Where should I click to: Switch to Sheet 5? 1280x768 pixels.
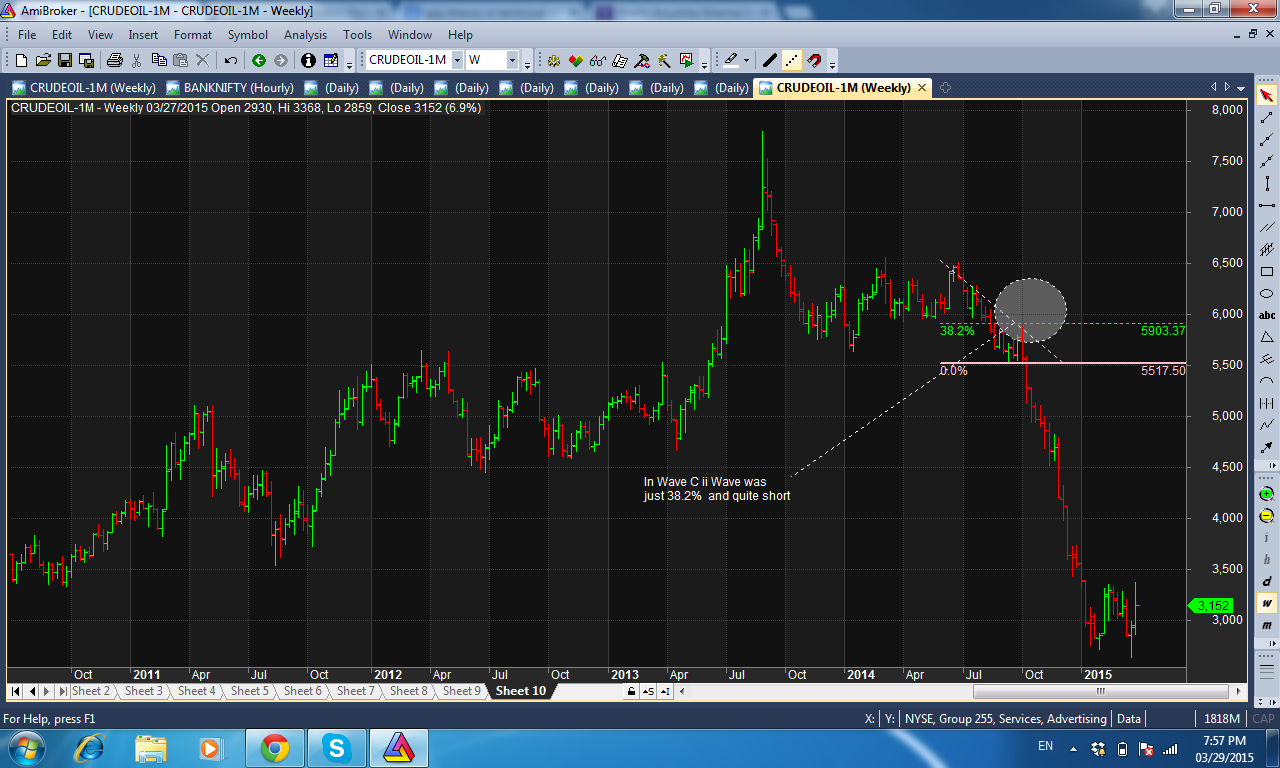248,690
